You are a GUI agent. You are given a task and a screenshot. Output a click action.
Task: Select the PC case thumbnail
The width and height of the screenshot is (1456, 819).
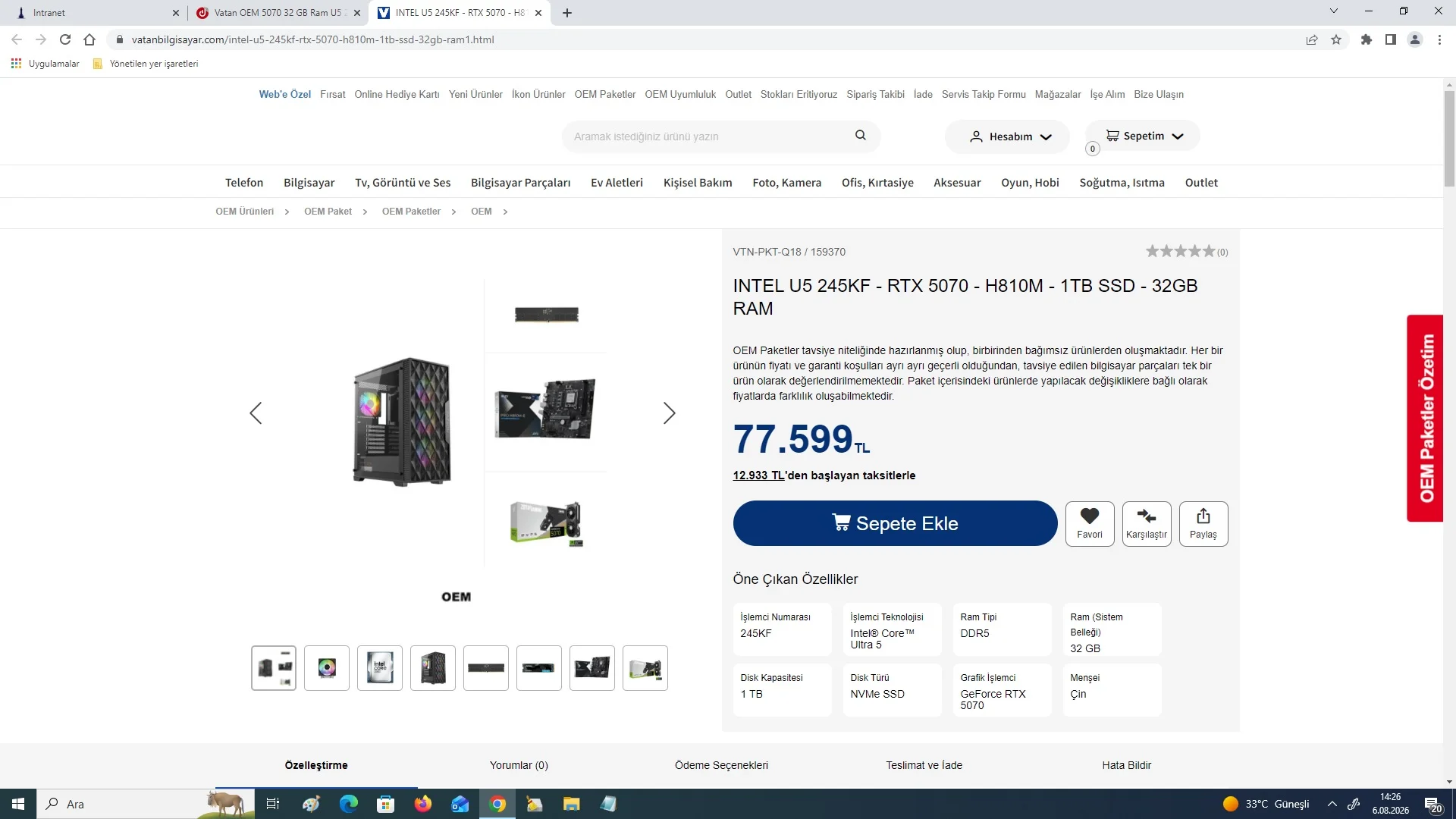433,668
